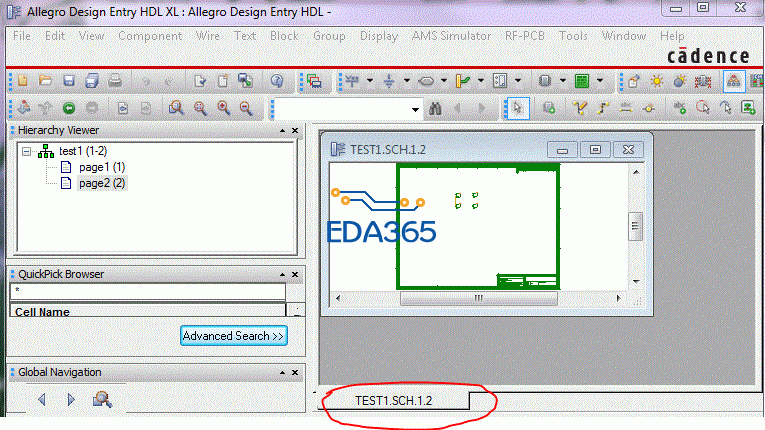The height and width of the screenshot is (430, 765).
Task: Click the green circular back arrow icon
Action: click(x=69, y=108)
